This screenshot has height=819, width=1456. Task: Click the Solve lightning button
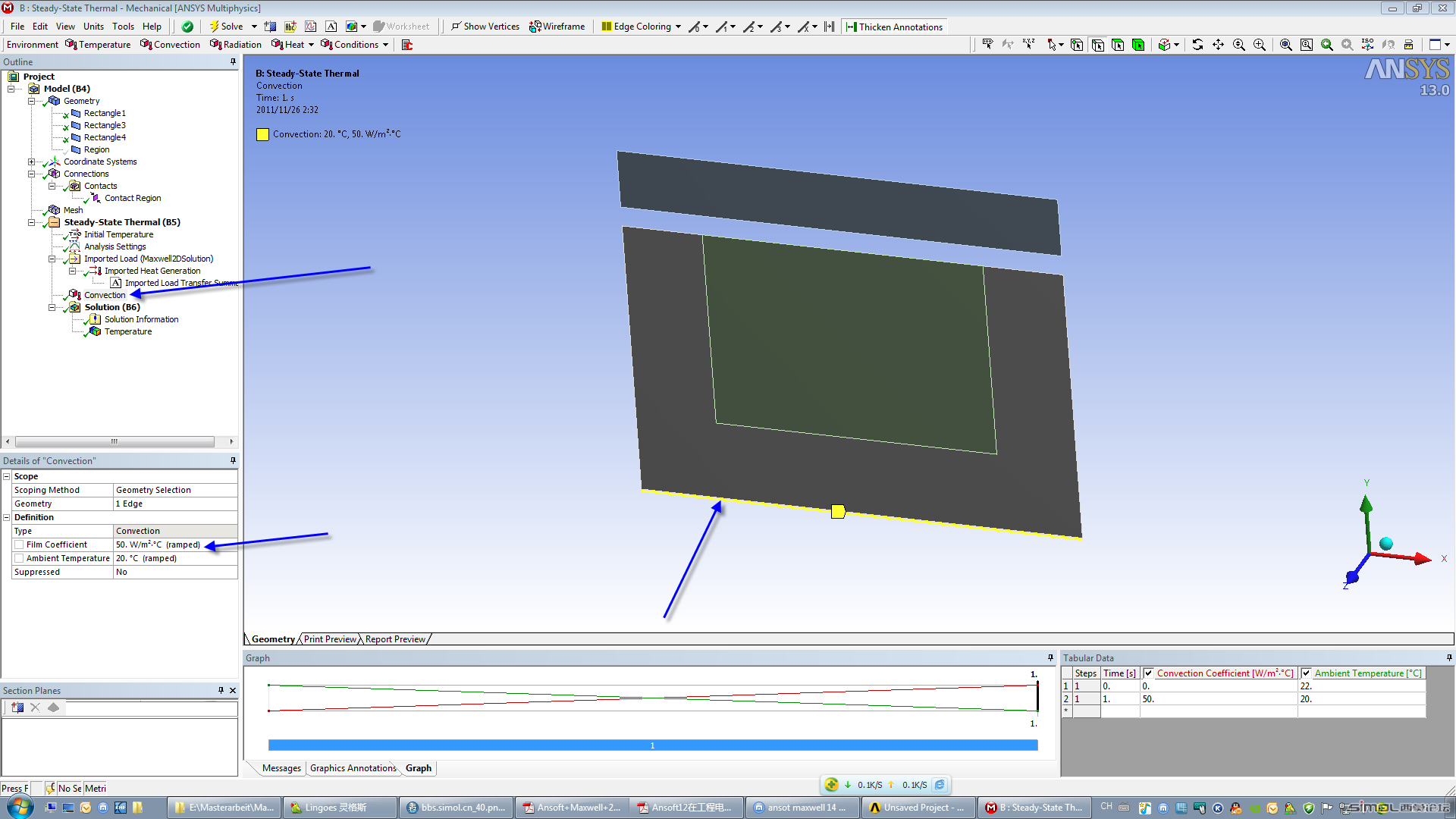click(x=226, y=27)
